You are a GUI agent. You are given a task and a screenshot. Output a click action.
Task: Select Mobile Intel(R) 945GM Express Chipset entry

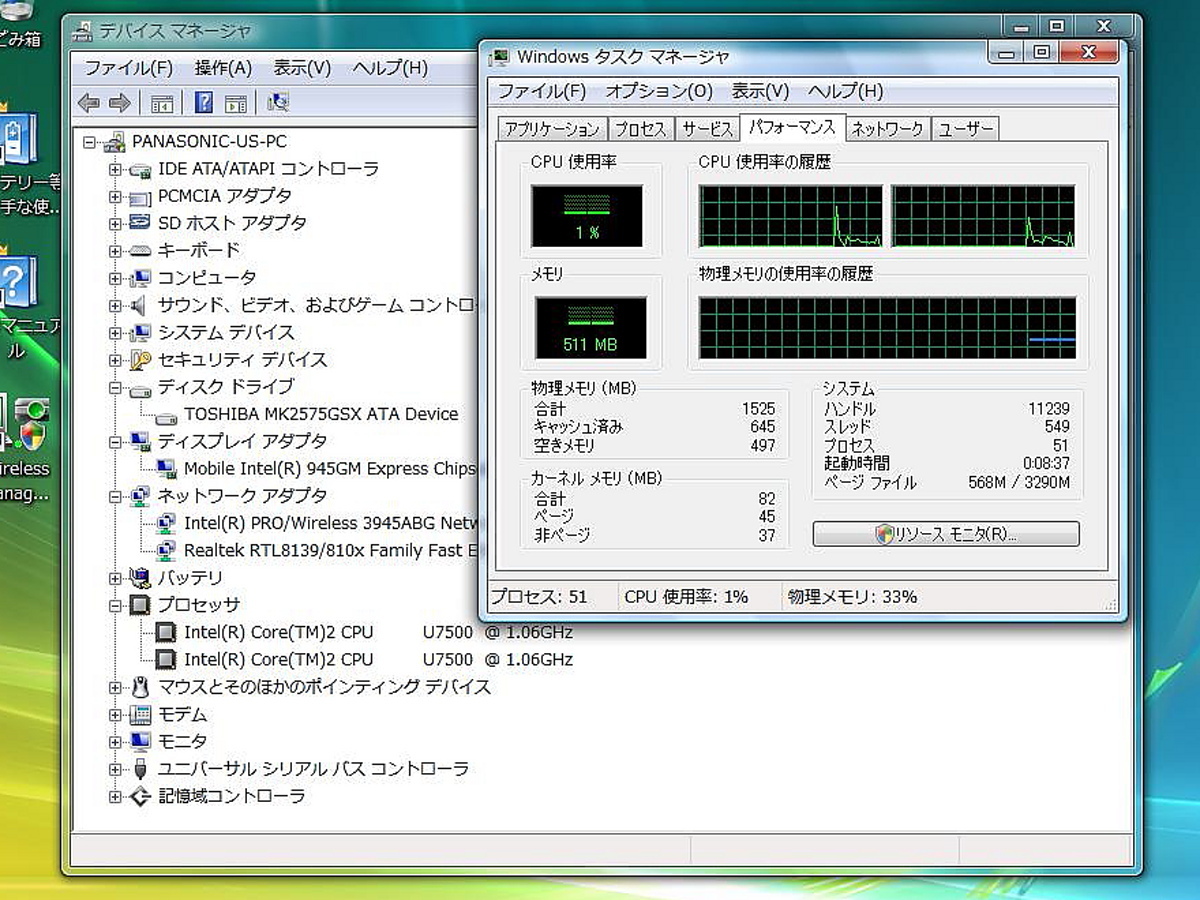(329, 468)
